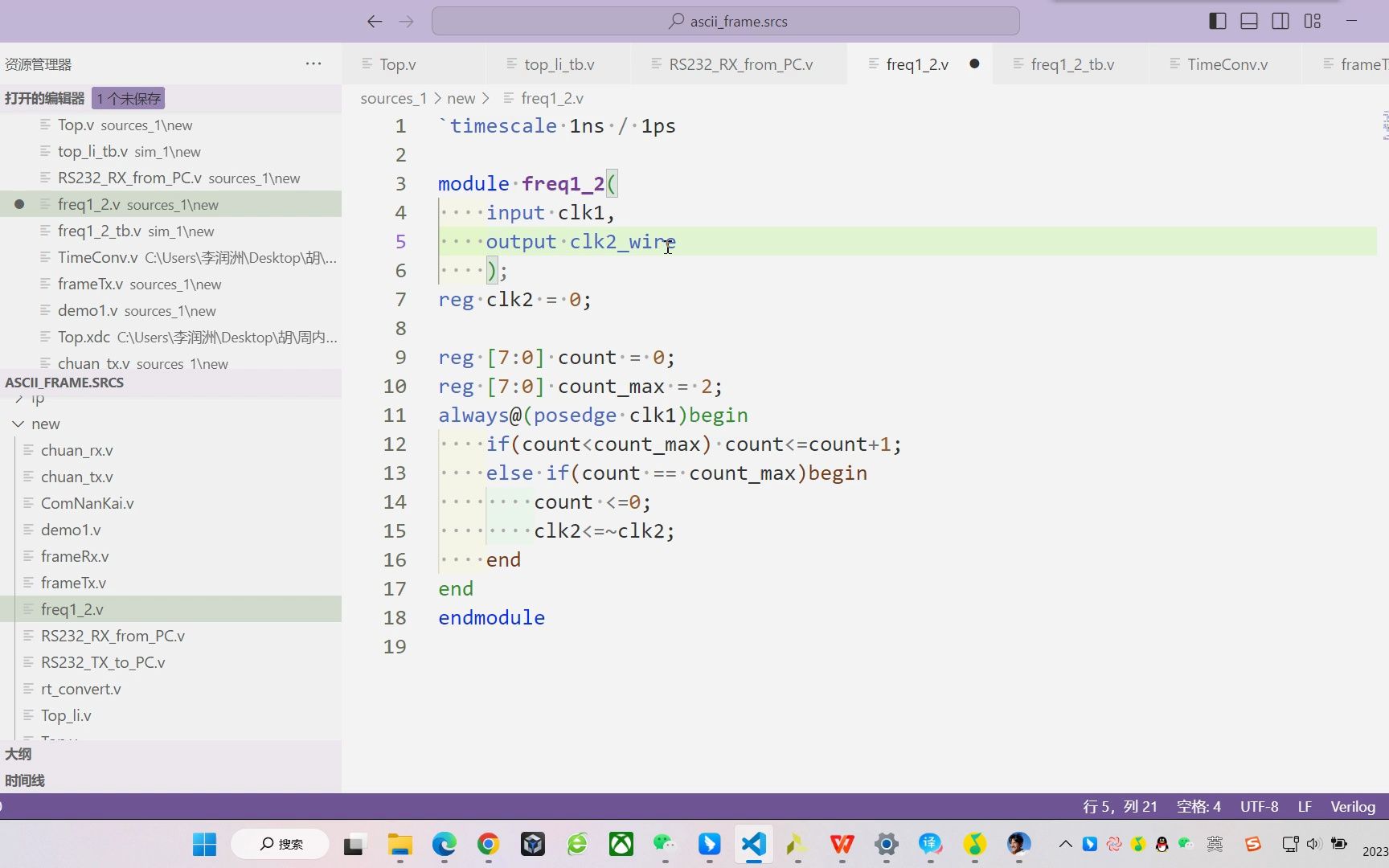Collapse the open editors section header
Image resolution: width=1389 pixels, height=868 pixels.
tap(45, 98)
